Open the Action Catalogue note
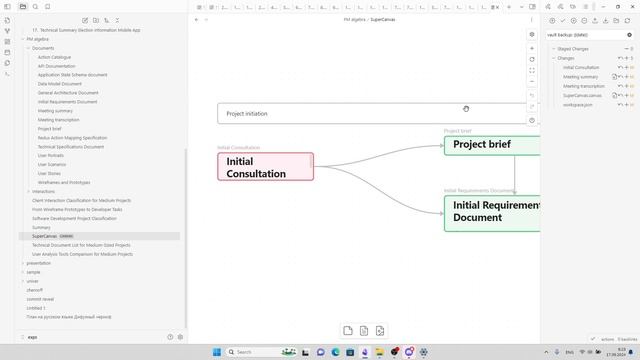The width and height of the screenshot is (640, 360). point(54,57)
